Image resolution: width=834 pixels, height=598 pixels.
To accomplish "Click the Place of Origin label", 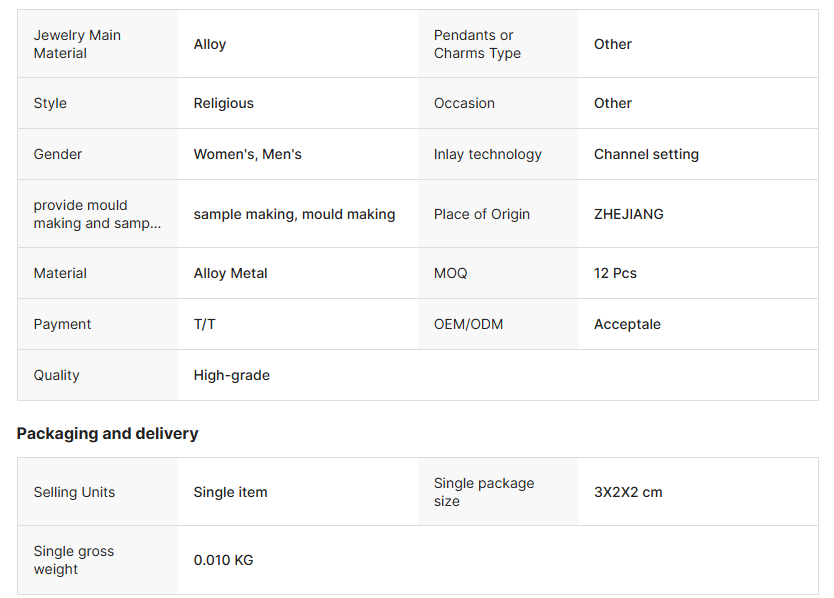I will click(482, 214).
